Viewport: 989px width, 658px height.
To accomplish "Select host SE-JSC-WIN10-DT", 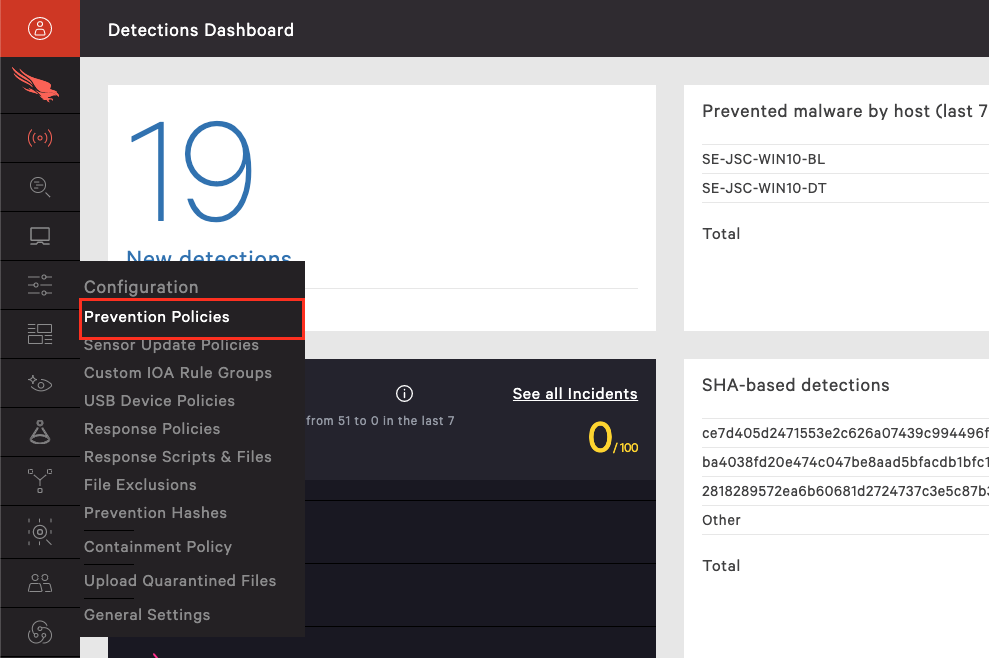I will pyautogui.click(x=764, y=188).
